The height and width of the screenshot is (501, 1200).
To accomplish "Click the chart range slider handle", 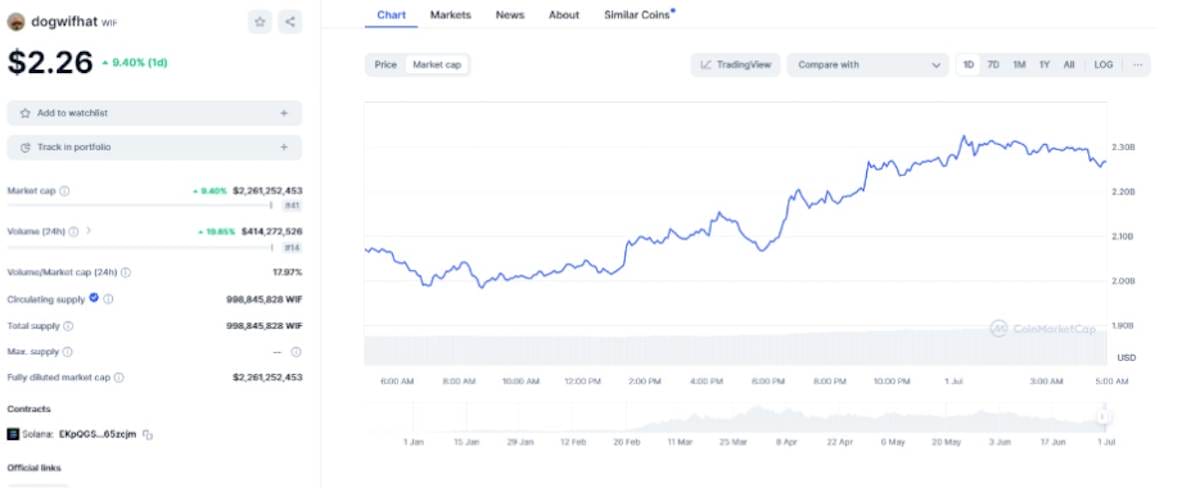I will (x=1102, y=417).
